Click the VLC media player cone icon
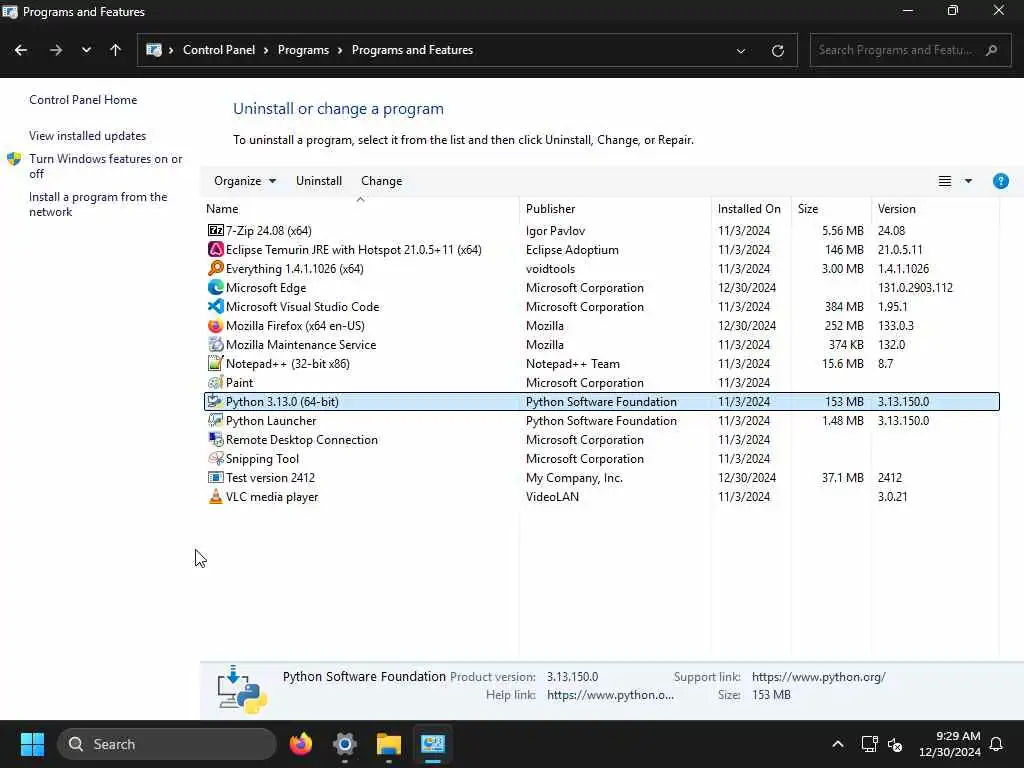The image size is (1024, 768). 215,496
